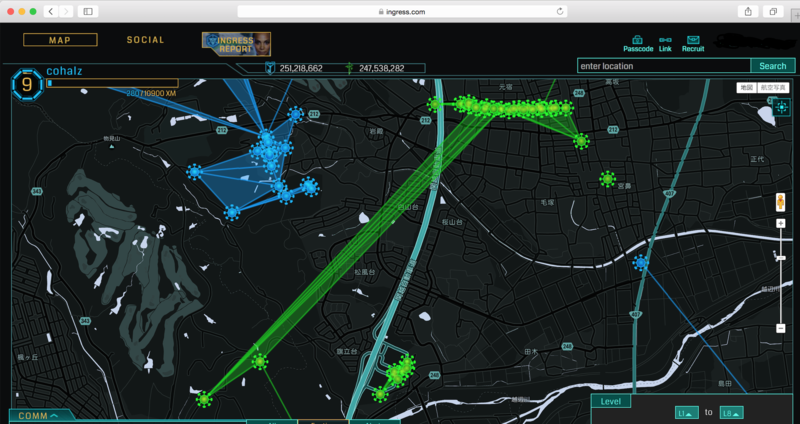Center map with the locate crosshair icon
The height and width of the screenshot is (424, 800).
pyautogui.click(x=781, y=108)
